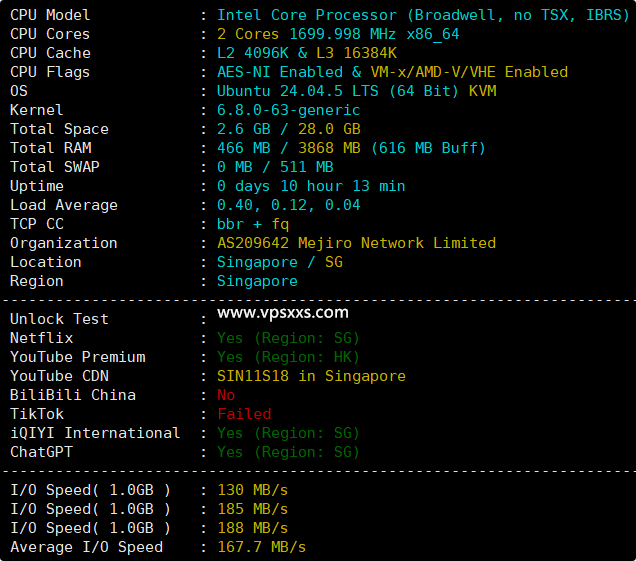Select the "TCP CC" label
Image resolution: width=636 pixels, height=561 pixels.
(37, 224)
